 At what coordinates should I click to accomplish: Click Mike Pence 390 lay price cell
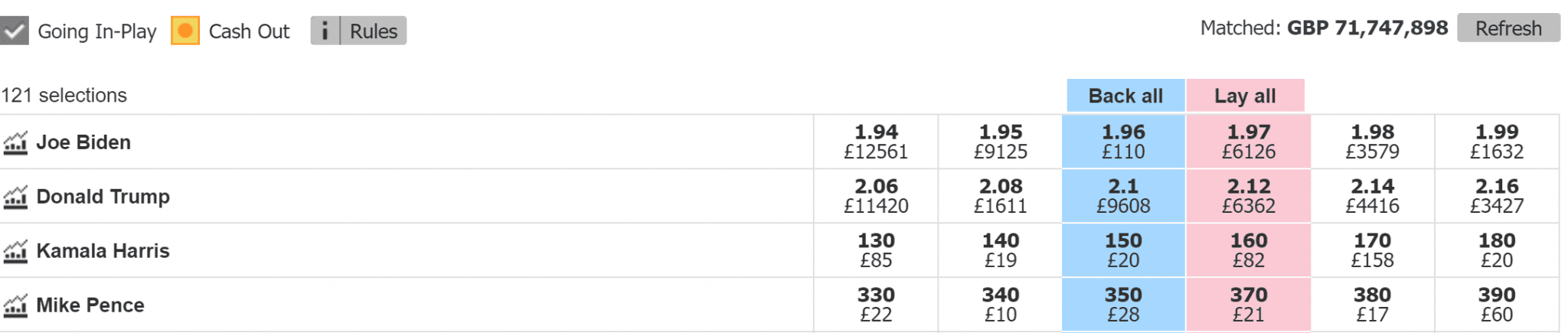(x=1497, y=305)
